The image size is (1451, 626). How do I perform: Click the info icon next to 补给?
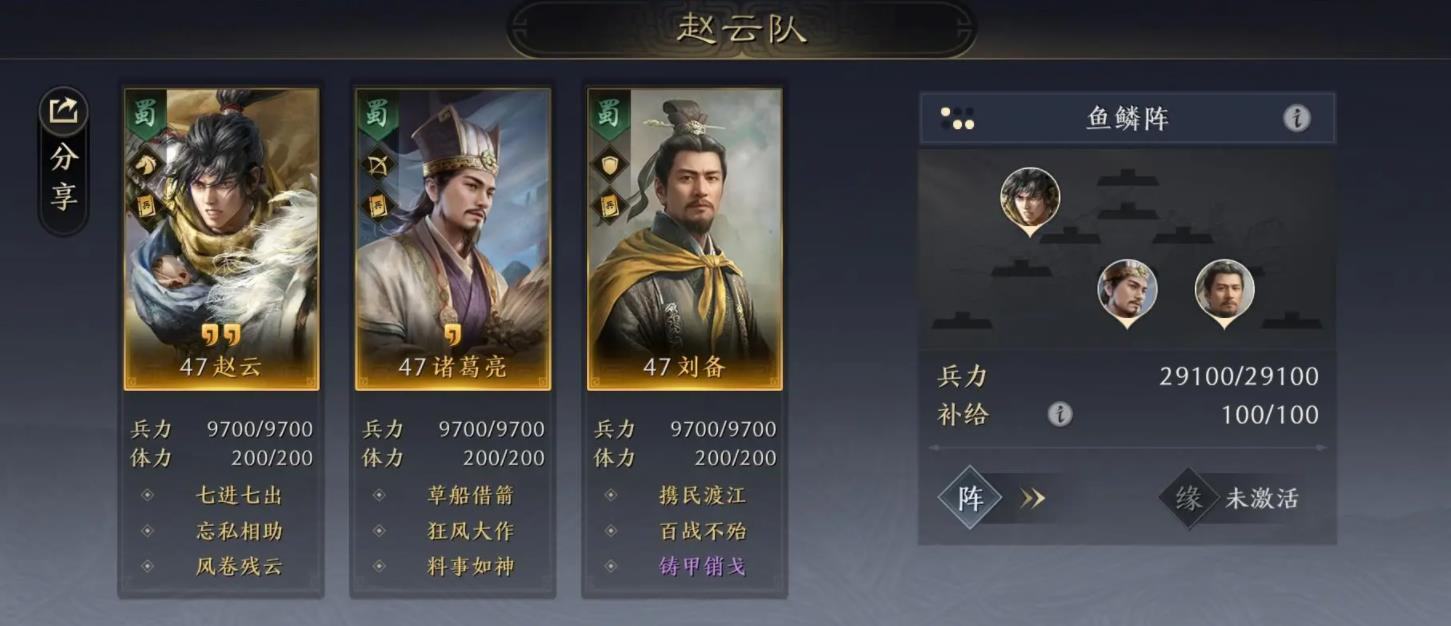(1060, 414)
